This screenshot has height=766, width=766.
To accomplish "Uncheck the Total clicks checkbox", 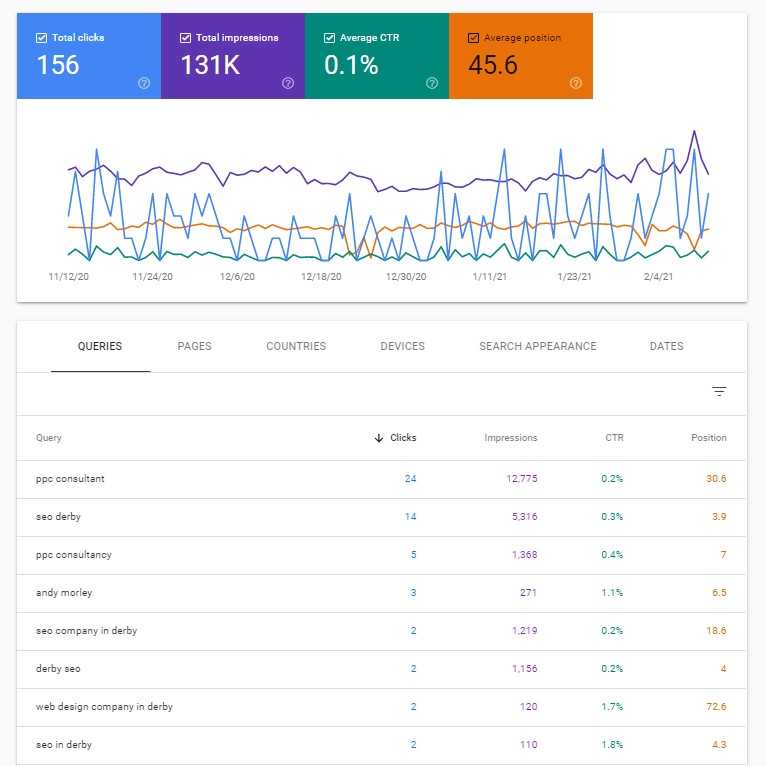I will pyautogui.click(x=41, y=38).
